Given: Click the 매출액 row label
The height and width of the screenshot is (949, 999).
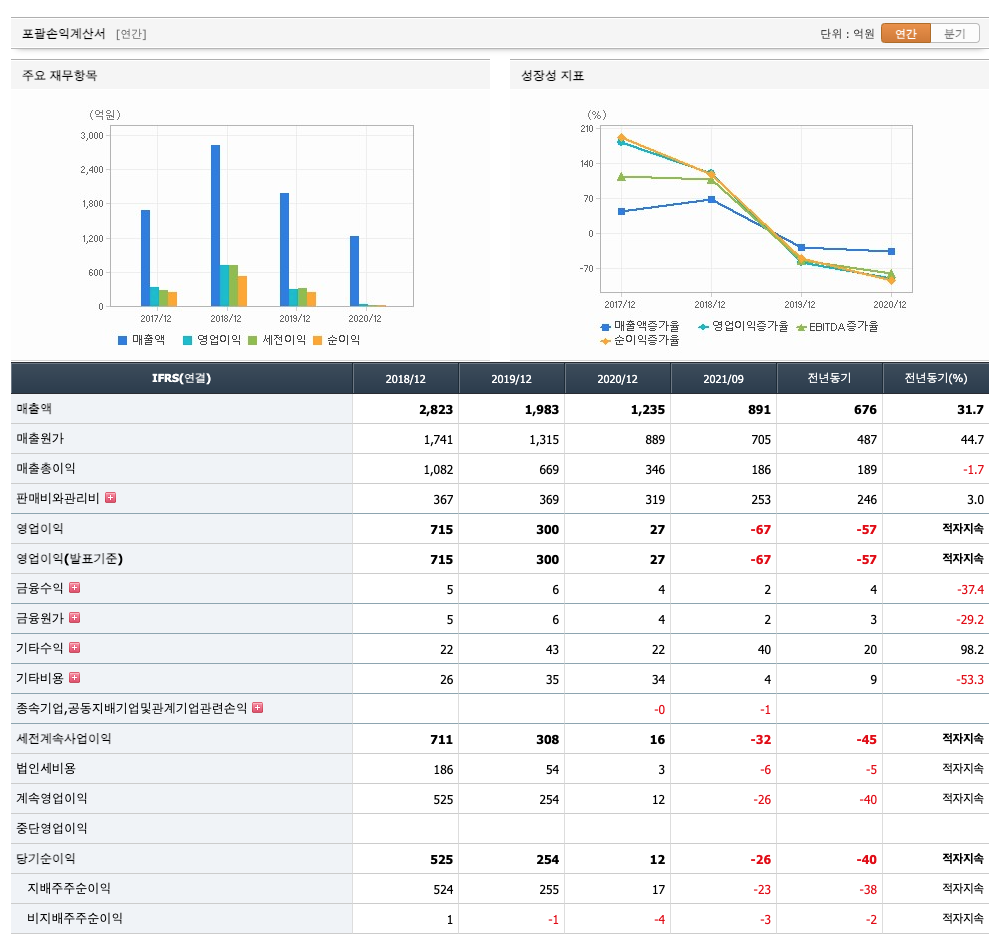Looking at the screenshot, I should pos(34,409).
